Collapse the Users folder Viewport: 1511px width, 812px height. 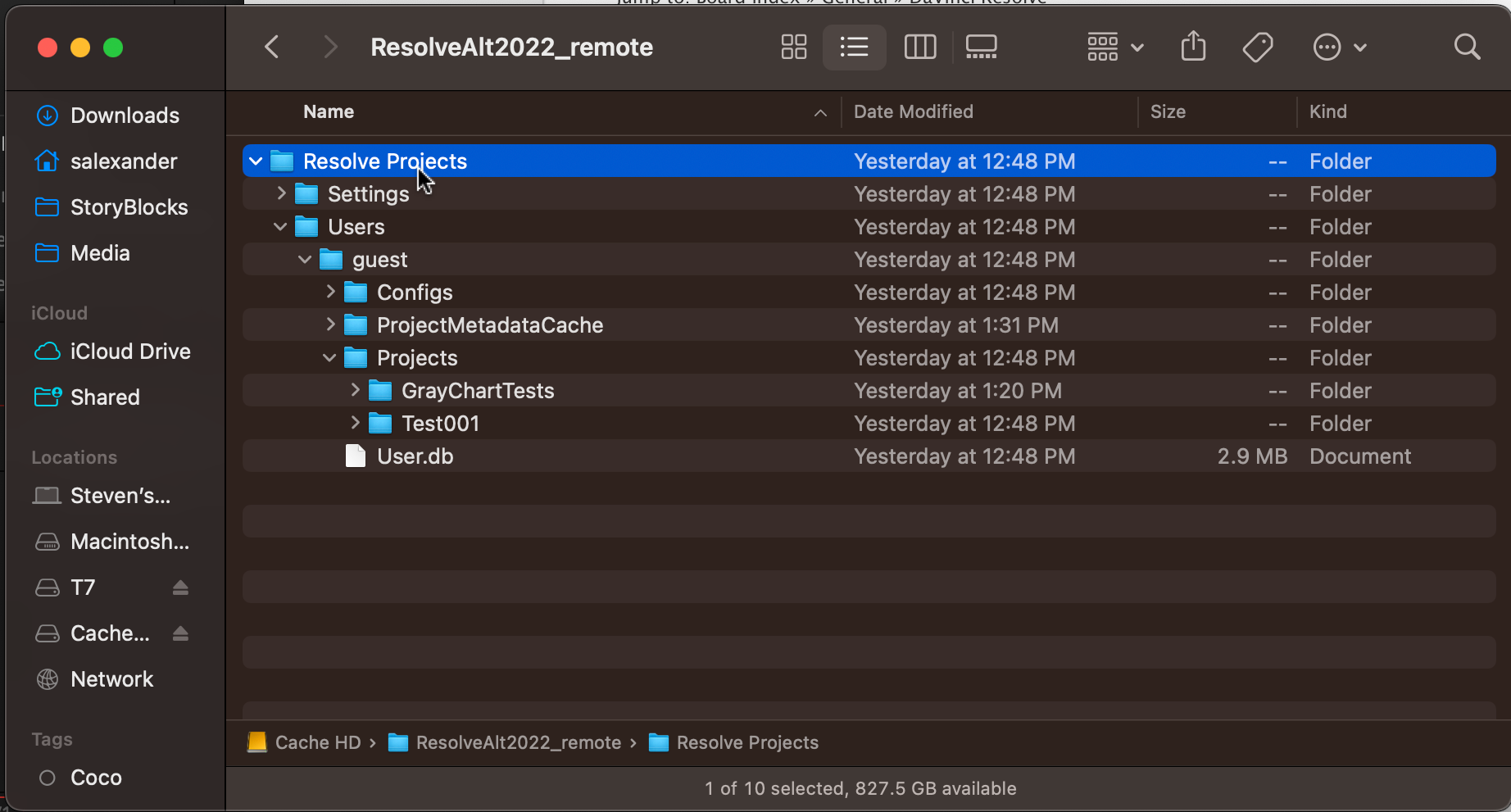(280, 227)
